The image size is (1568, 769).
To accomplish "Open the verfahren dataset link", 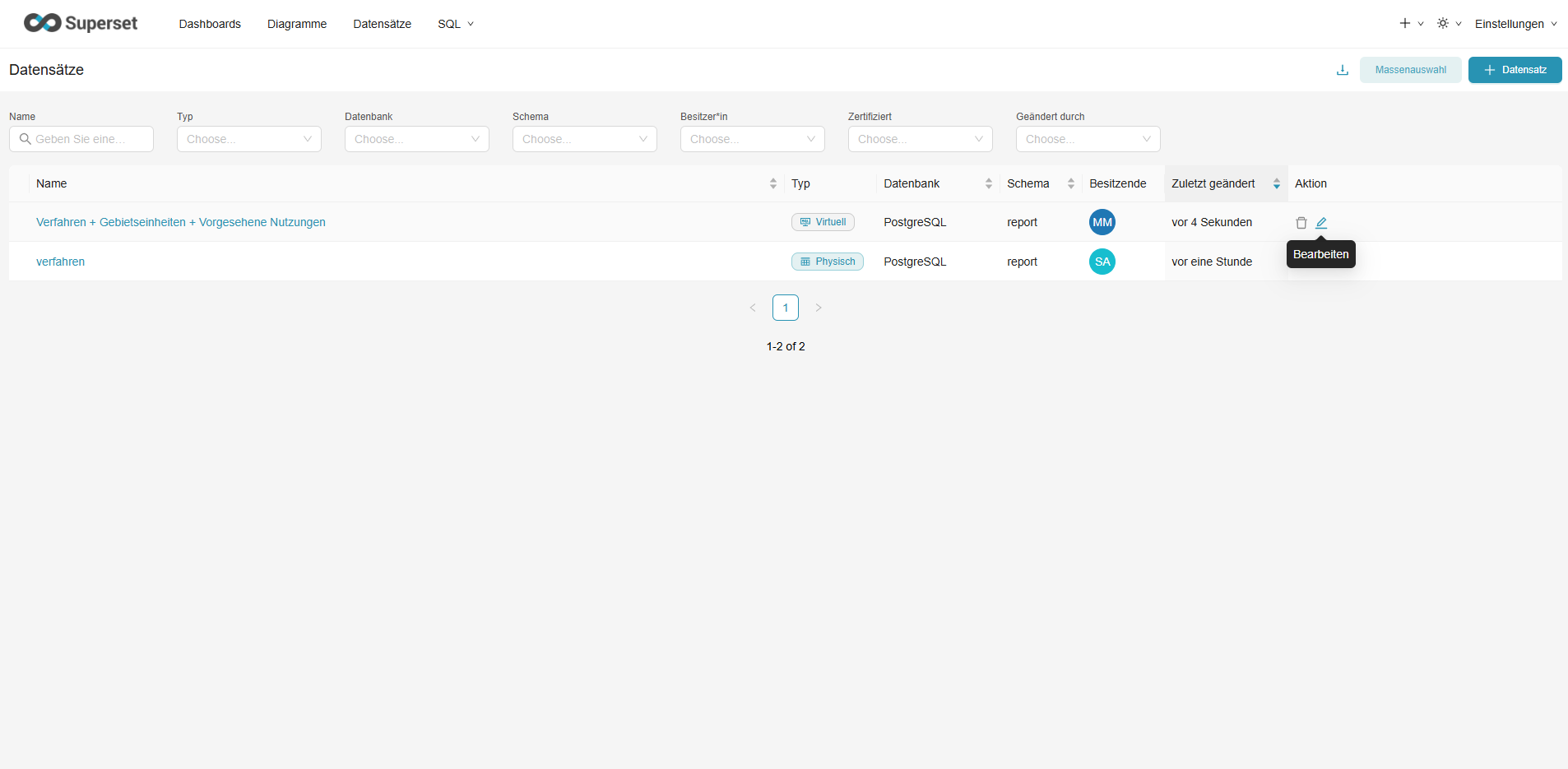I will [x=60, y=262].
